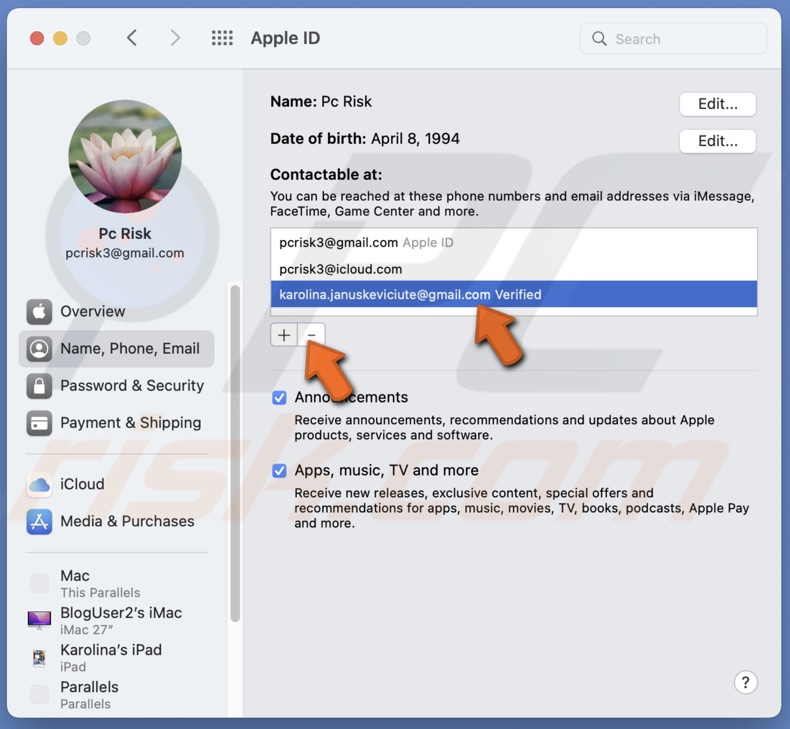The width and height of the screenshot is (790, 729).
Task: Close window with red button
Action: pyautogui.click(x=37, y=38)
